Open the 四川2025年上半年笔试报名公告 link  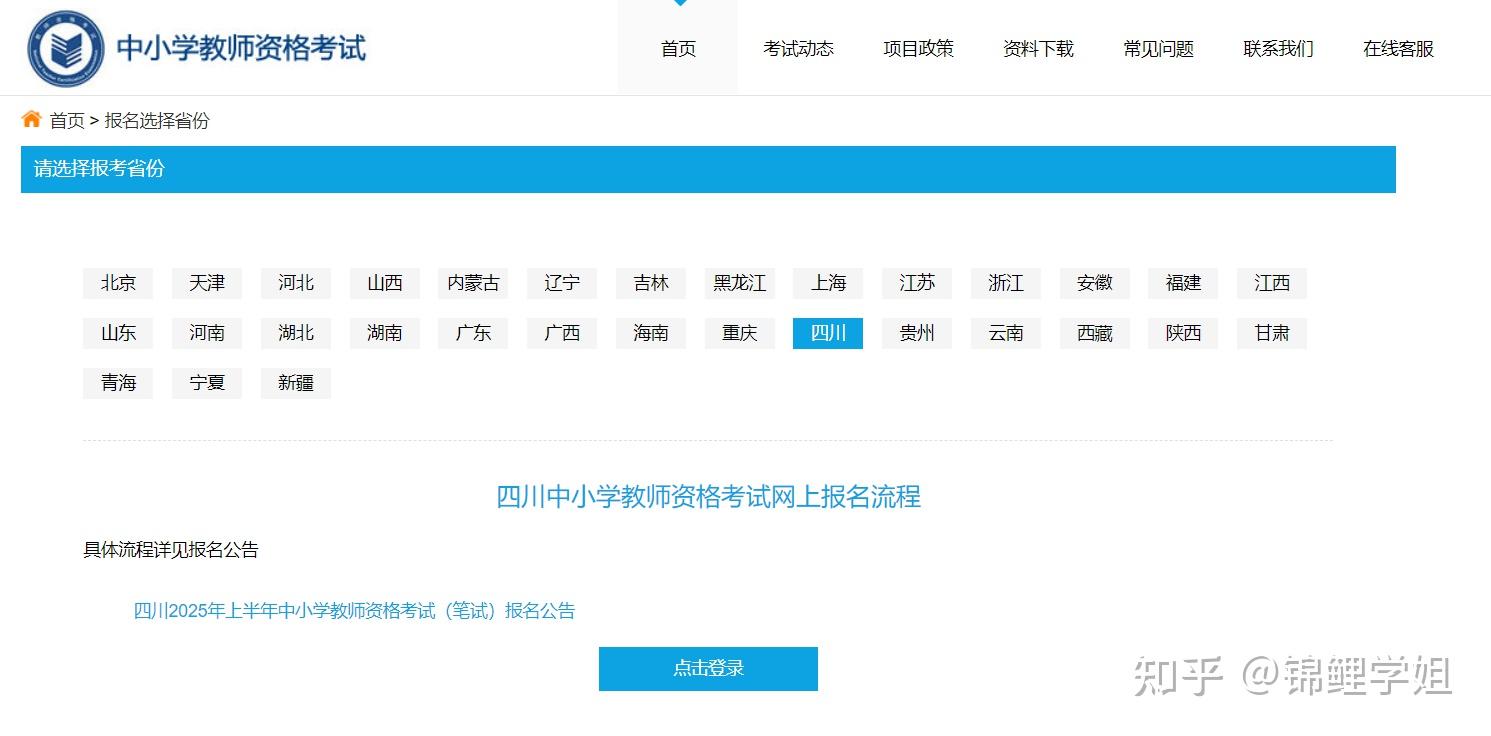[353, 610]
